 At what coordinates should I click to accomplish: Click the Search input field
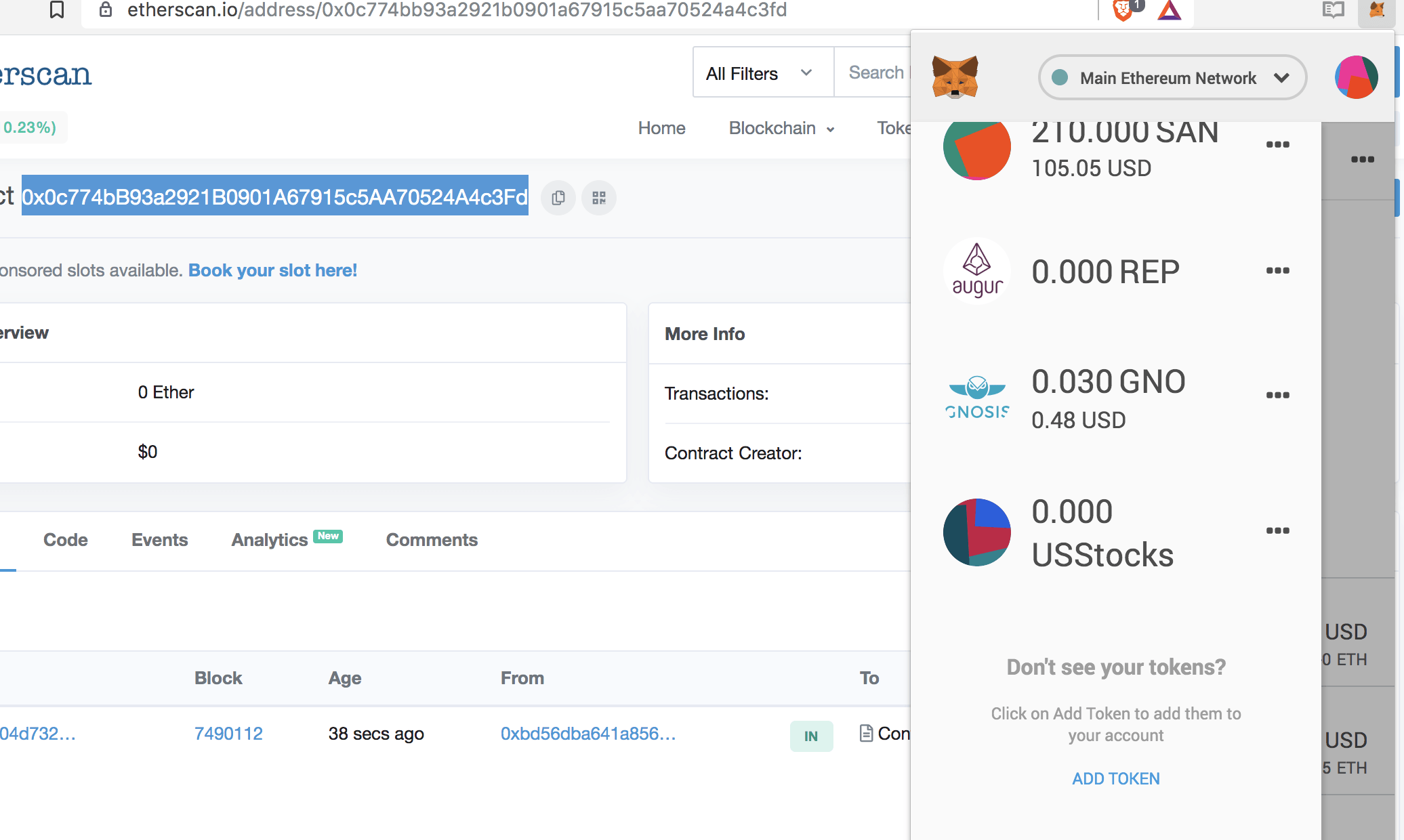[x=873, y=72]
